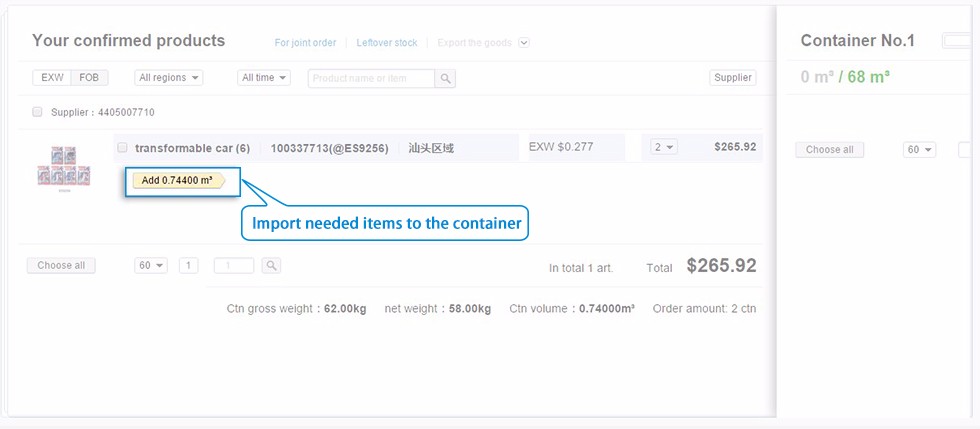Image resolution: width=980 pixels, height=429 pixels.
Task: Open the All time dropdown
Action: pos(264,78)
